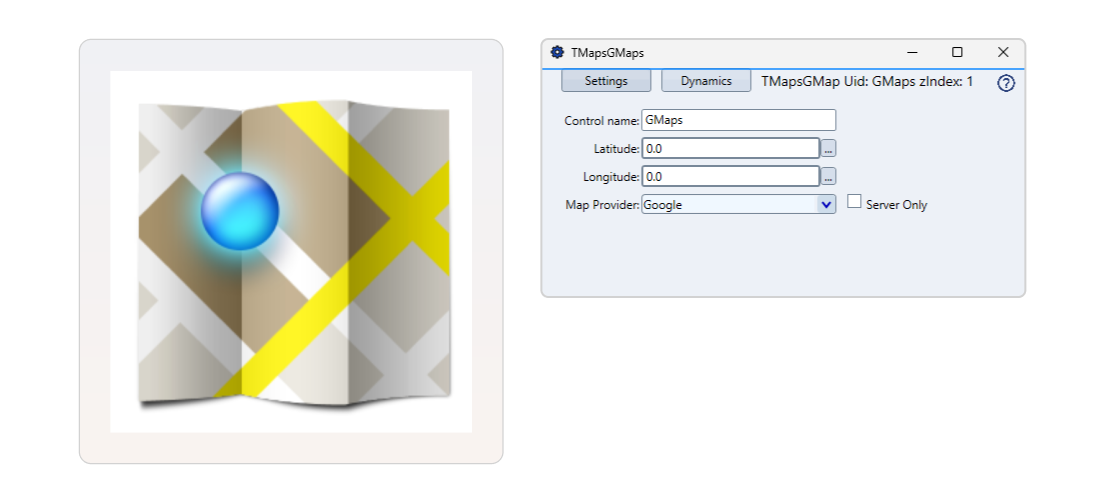Focus the Longitude input field
The image size is (1105, 503).
coord(730,176)
